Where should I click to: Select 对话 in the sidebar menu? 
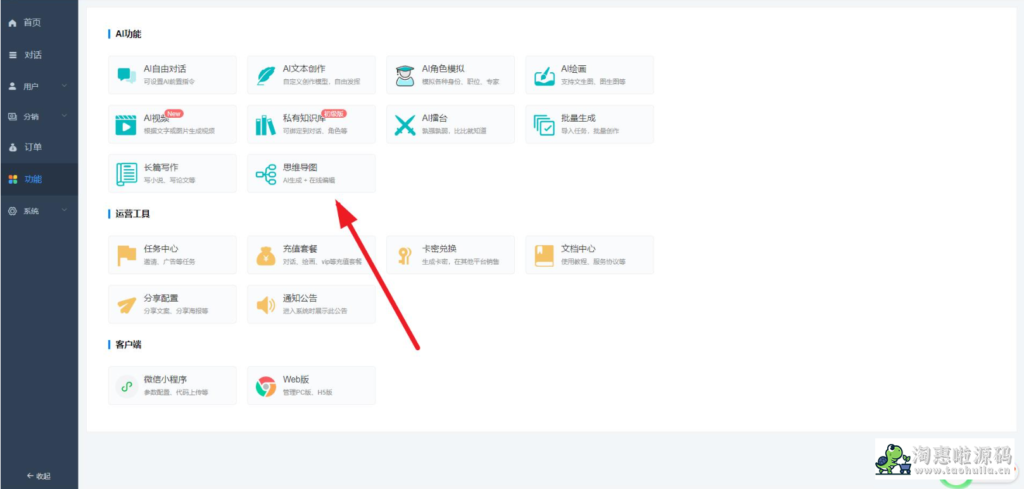click(32, 54)
